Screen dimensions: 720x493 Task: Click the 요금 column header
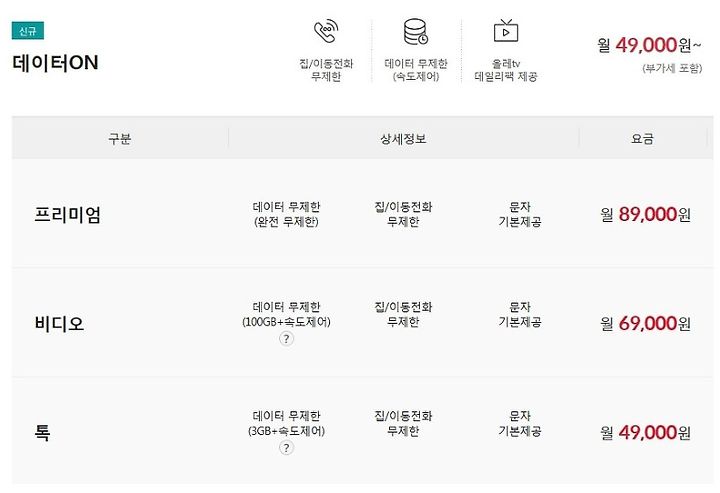[642, 139]
